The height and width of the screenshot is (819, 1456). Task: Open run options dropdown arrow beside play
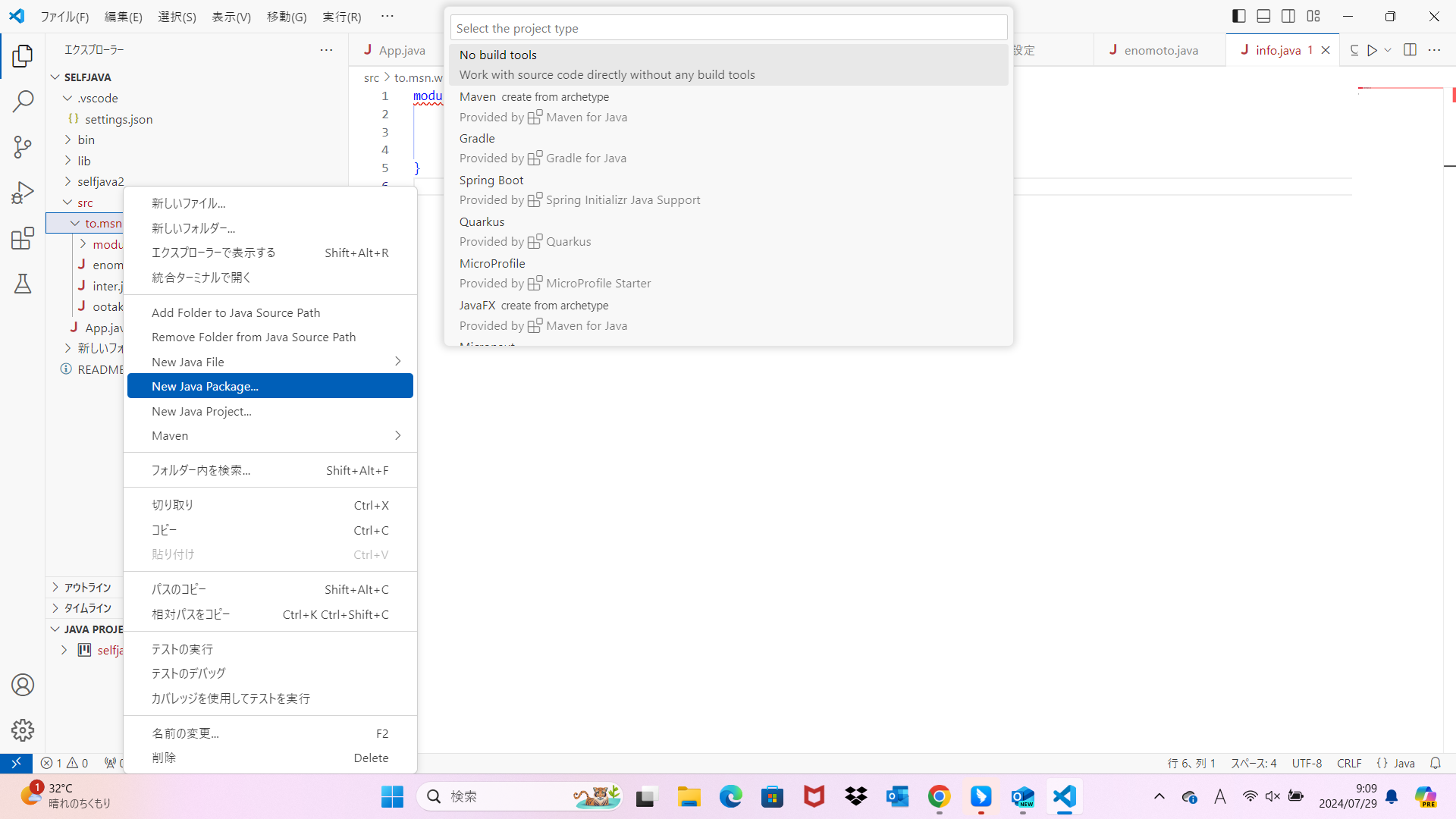(x=1388, y=50)
